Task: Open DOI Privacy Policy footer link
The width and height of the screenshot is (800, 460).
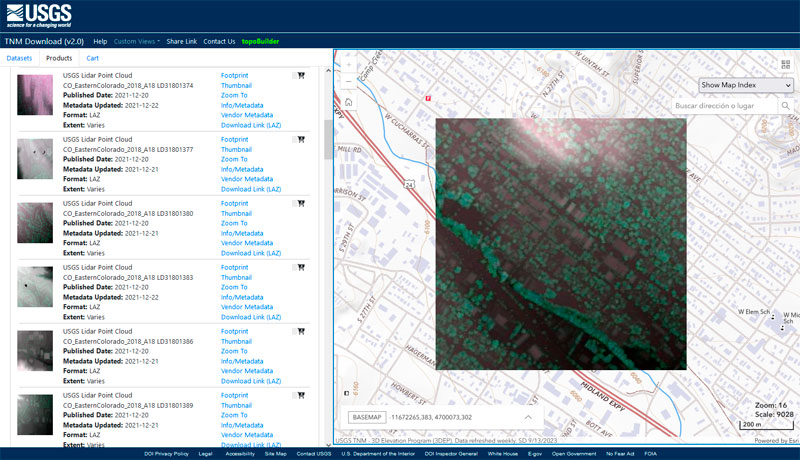Action: [166, 454]
